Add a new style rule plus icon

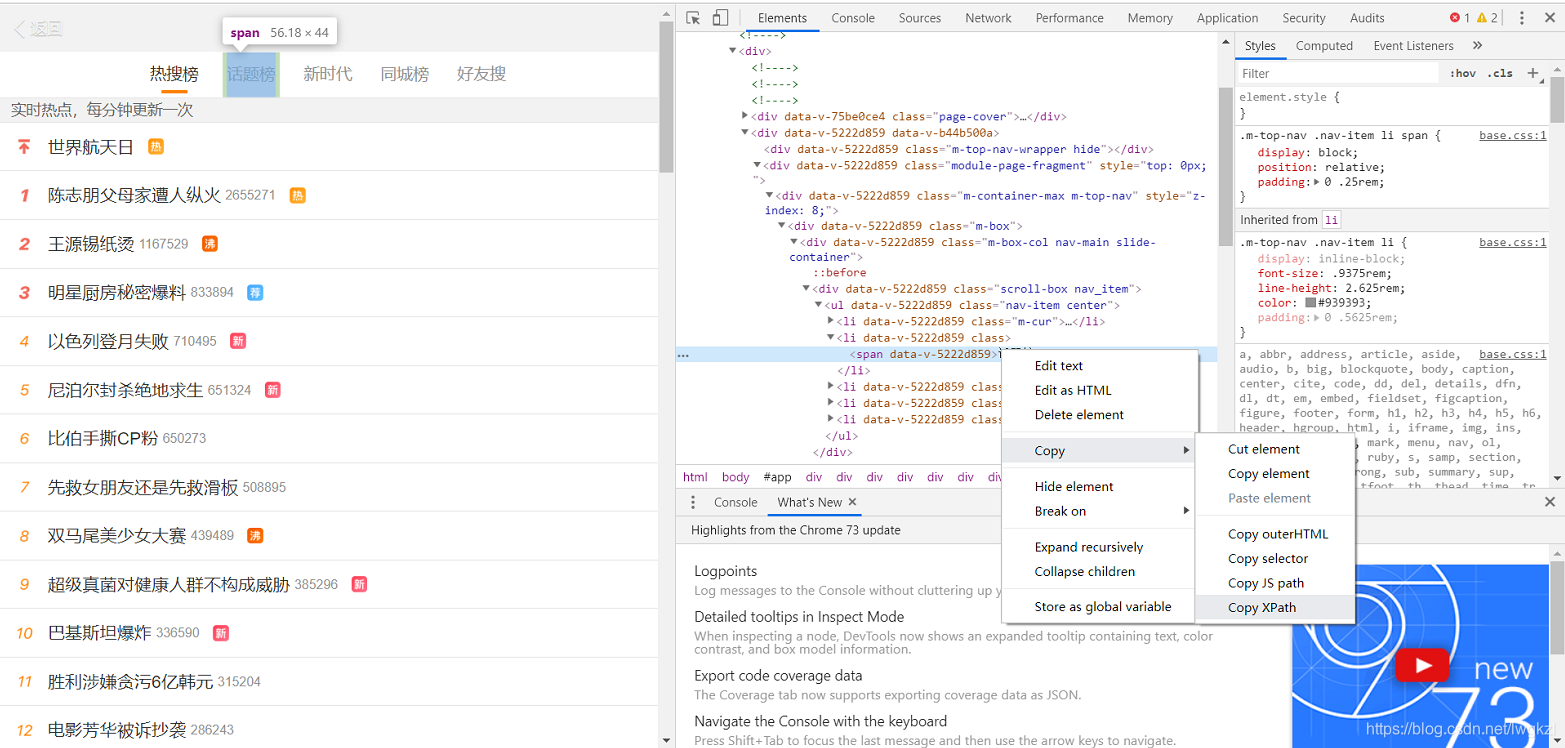pyautogui.click(x=1532, y=73)
